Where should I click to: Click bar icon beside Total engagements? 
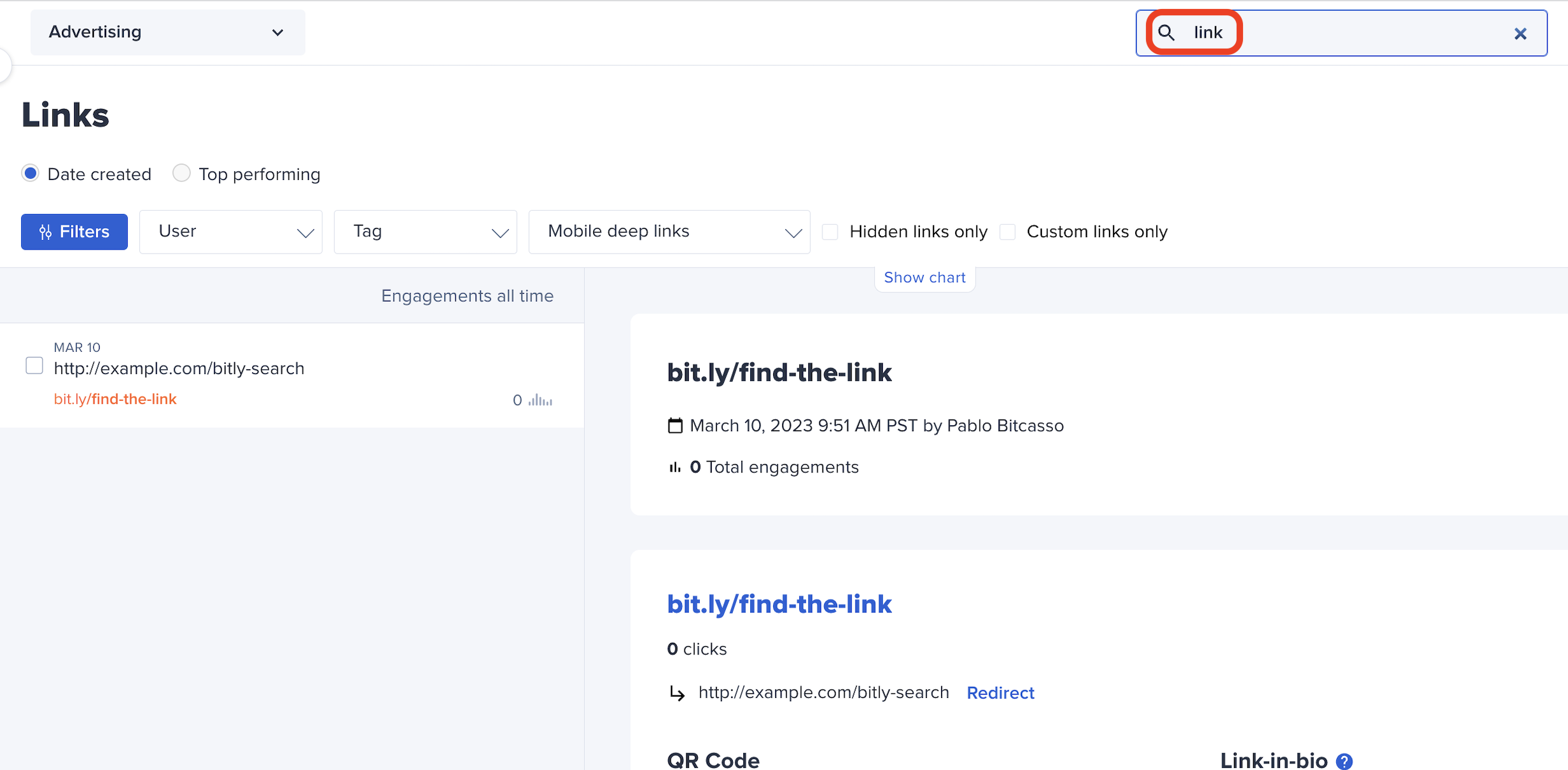point(675,467)
